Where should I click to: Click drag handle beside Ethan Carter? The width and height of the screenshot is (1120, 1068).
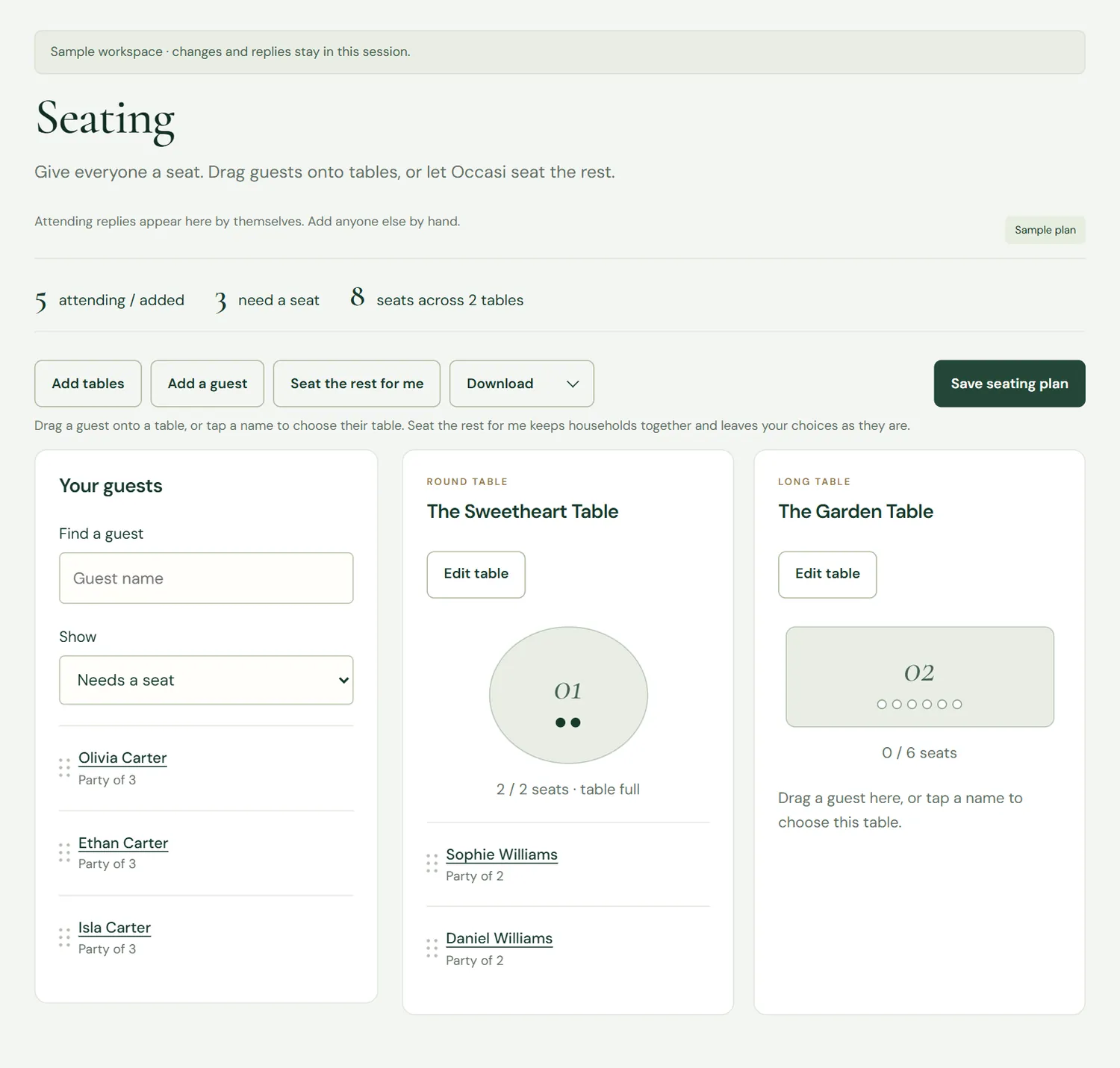64,852
